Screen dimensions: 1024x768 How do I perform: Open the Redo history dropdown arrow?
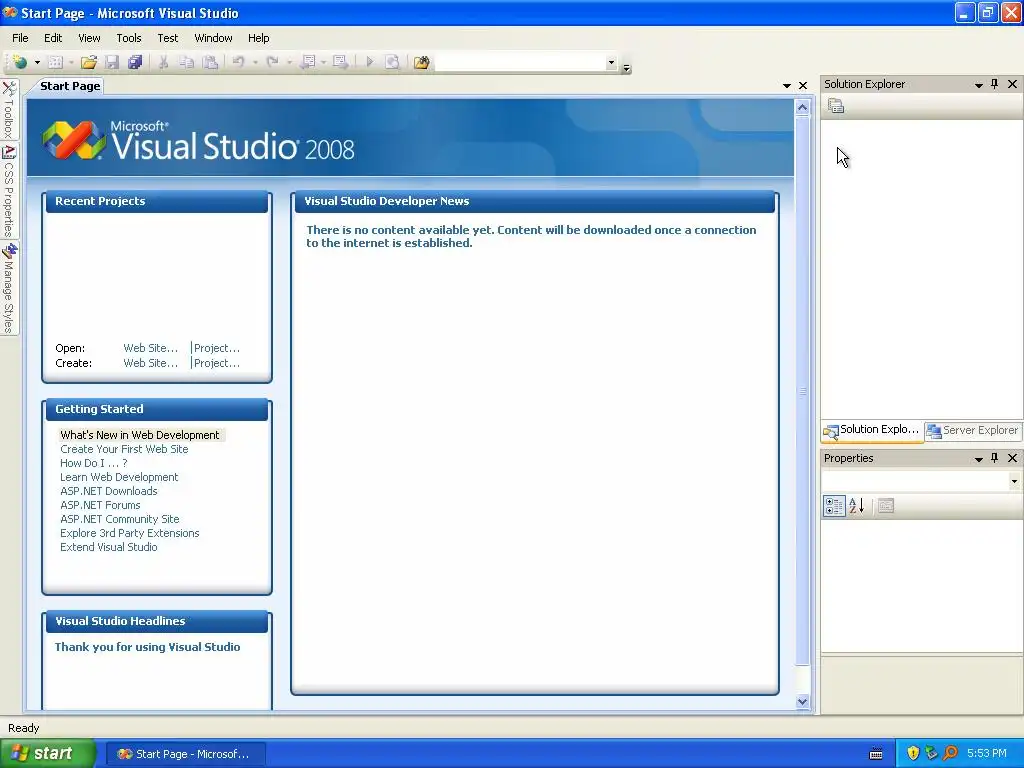click(289, 62)
